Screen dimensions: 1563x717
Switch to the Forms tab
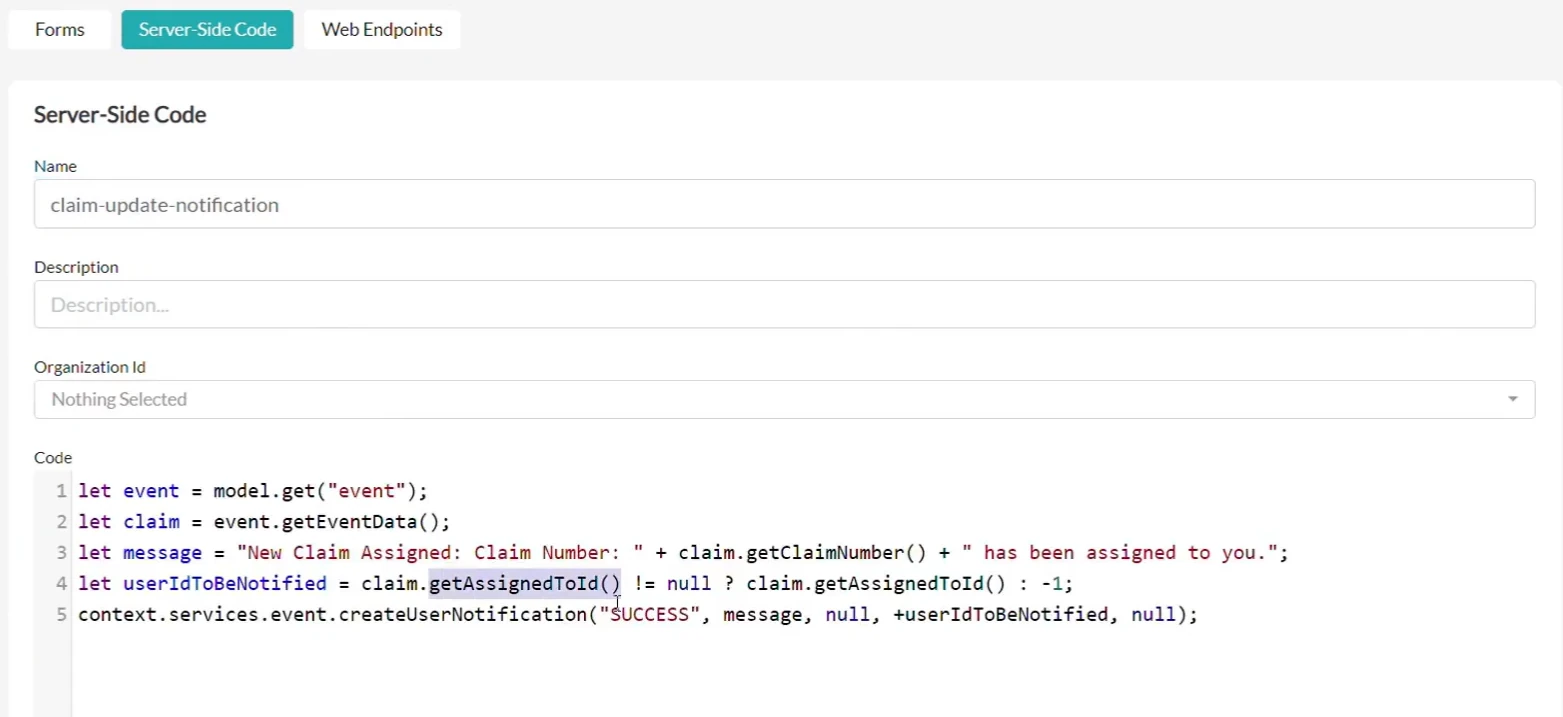pos(59,30)
